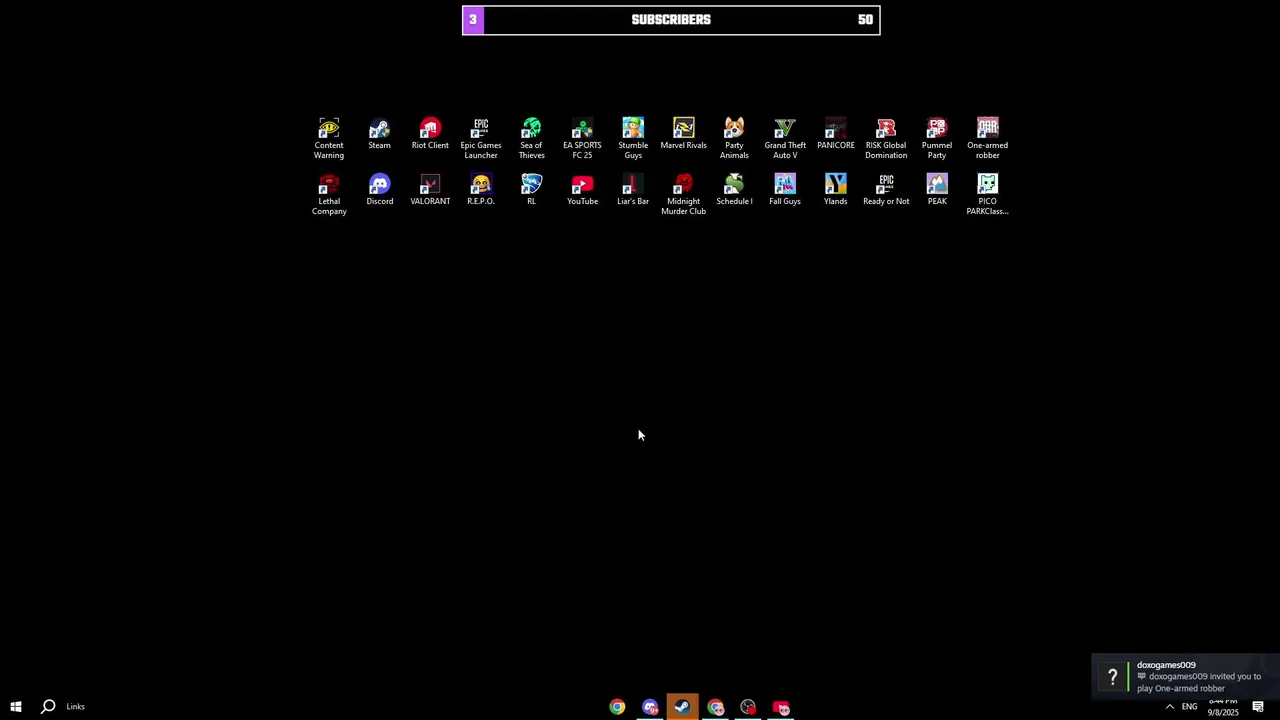Select the Sea of Thieves icon
The width and height of the screenshot is (1280, 720).
(x=531, y=138)
